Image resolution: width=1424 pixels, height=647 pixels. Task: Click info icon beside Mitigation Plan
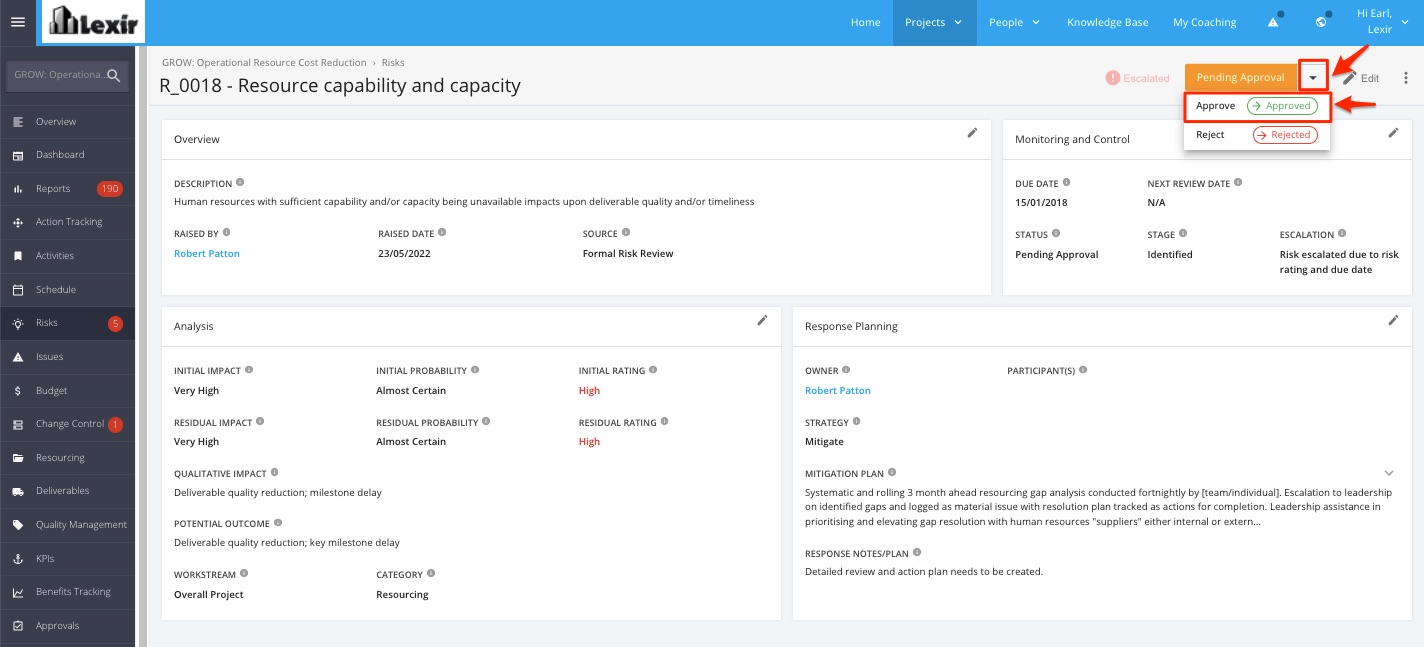(892, 472)
